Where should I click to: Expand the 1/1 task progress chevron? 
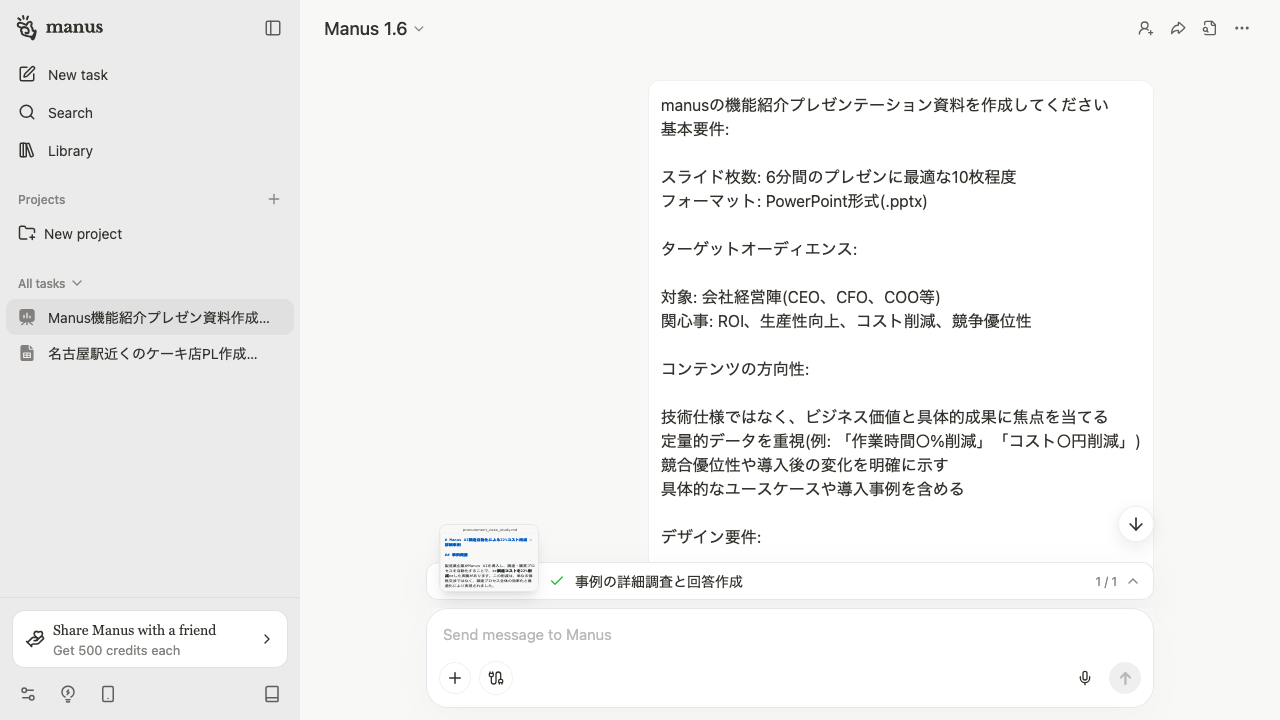tap(1133, 581)
